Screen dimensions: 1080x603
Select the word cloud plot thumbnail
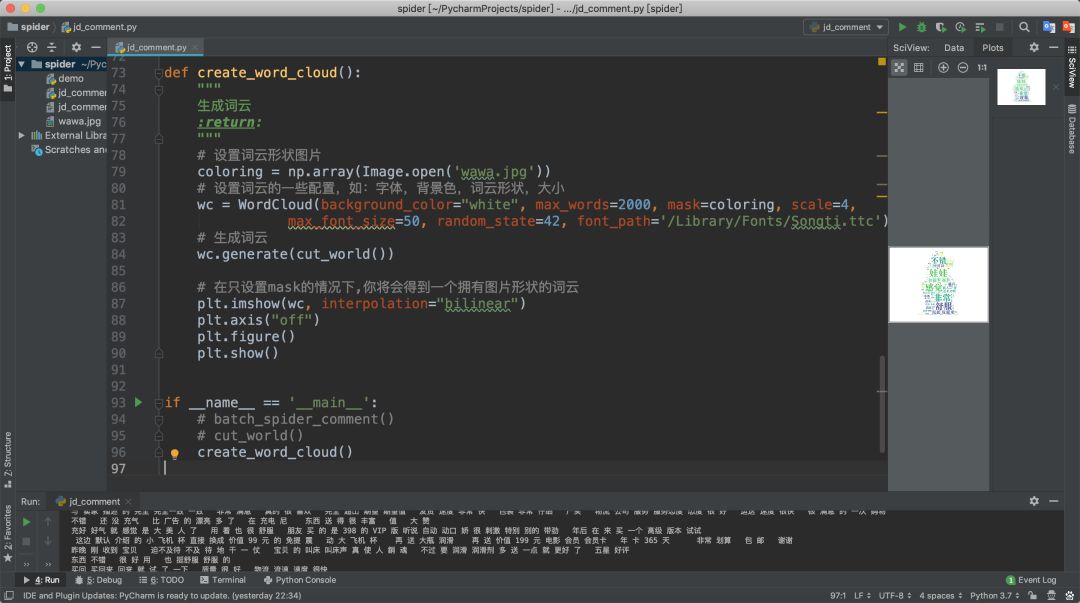point(1021,87)
